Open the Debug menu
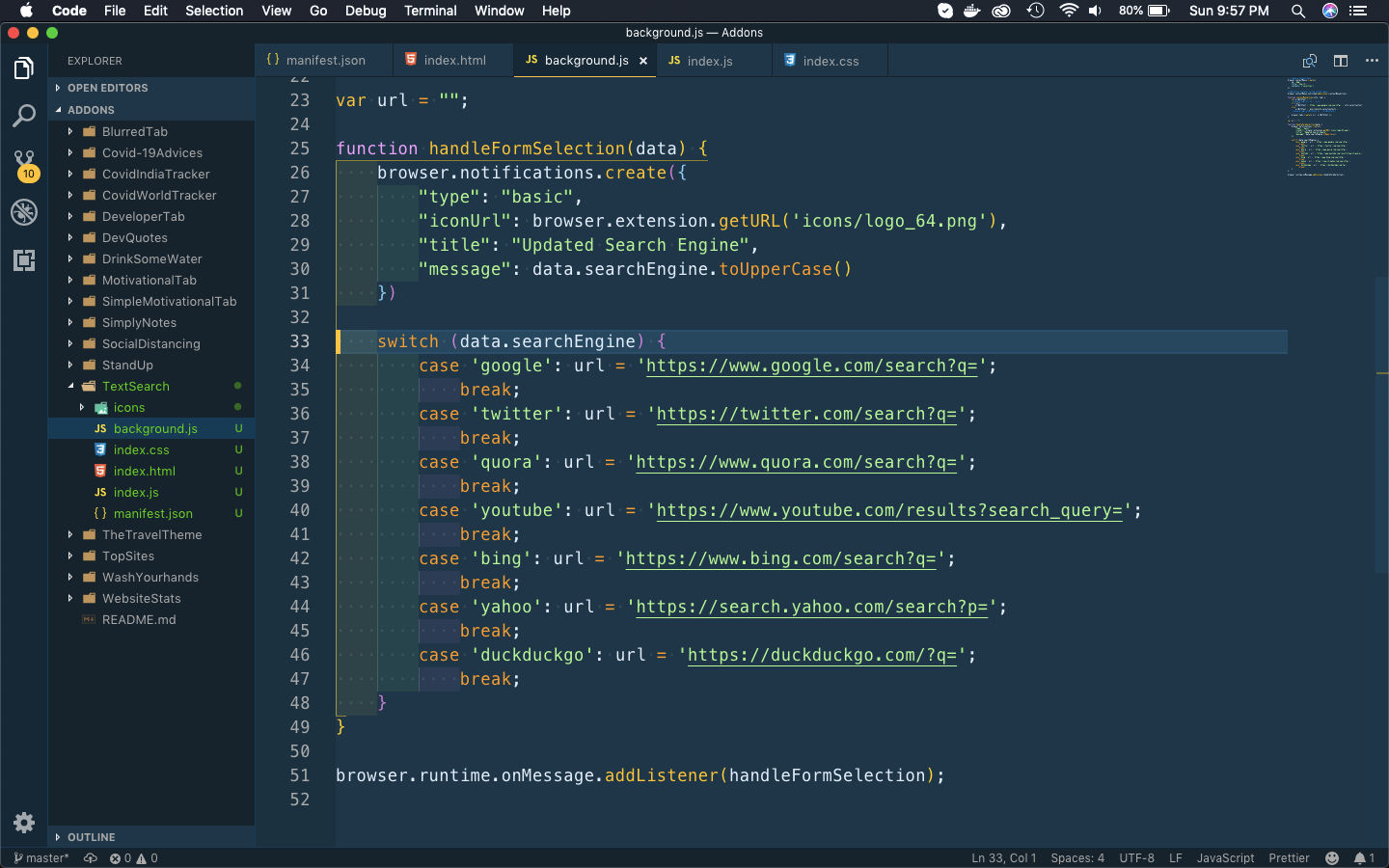The image size is (1389, 868). [366, 11]
